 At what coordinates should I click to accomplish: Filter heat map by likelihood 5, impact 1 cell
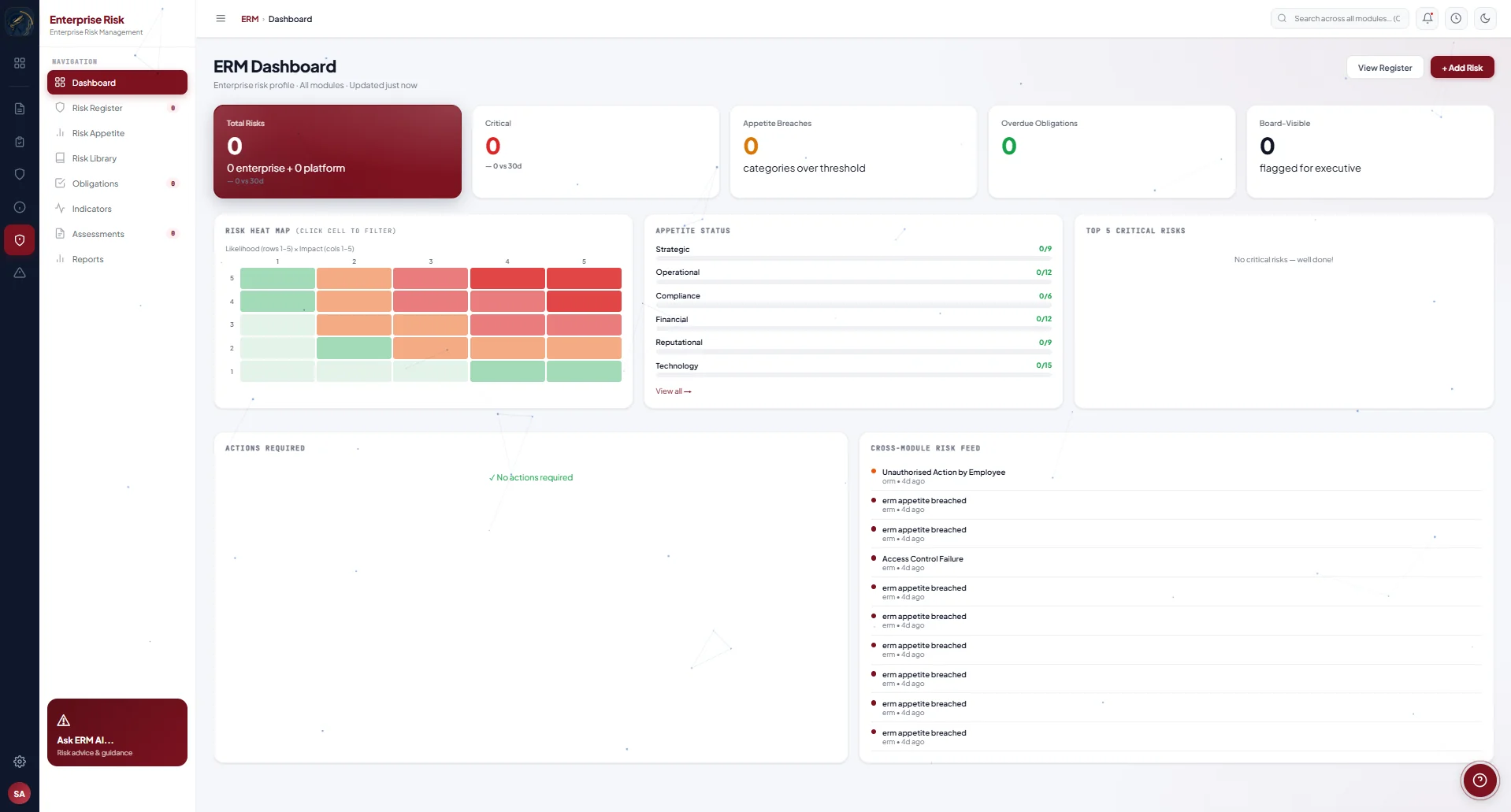(277, 278)
